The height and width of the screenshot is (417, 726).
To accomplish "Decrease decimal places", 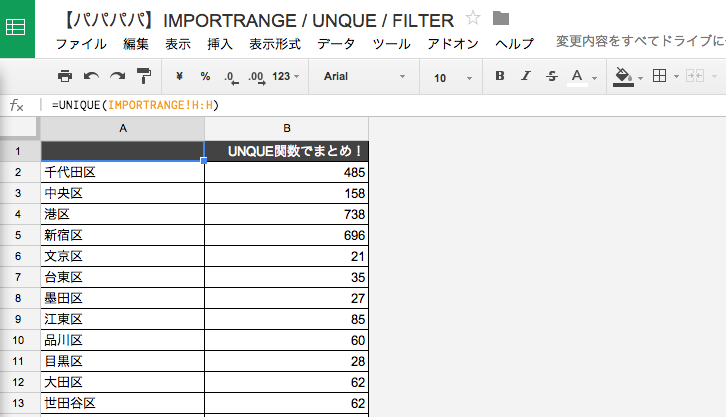I will point(231,77).
